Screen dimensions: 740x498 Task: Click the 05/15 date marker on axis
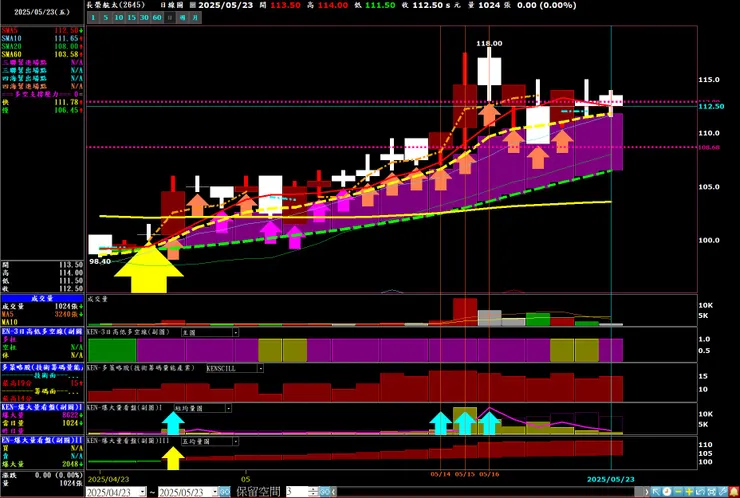click(x=465, y=474)
